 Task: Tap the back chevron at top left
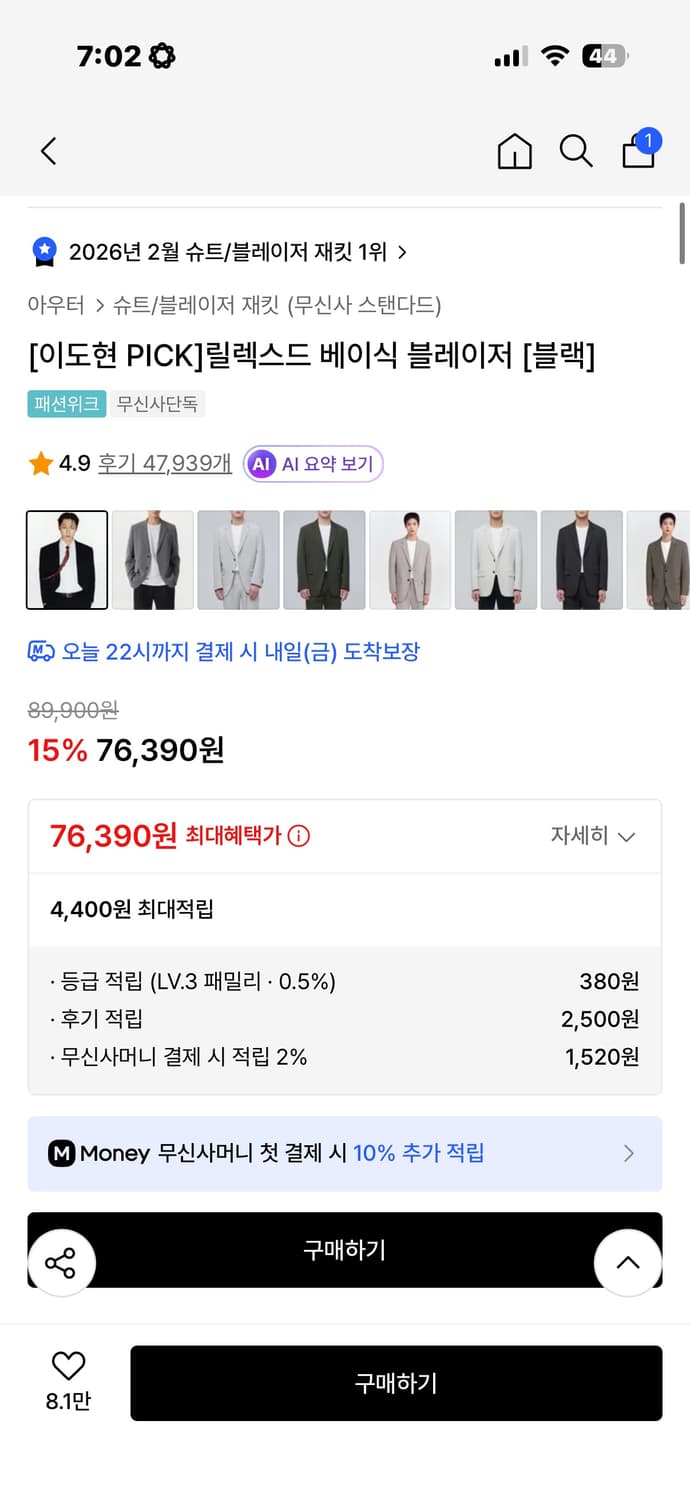[47, 151]
